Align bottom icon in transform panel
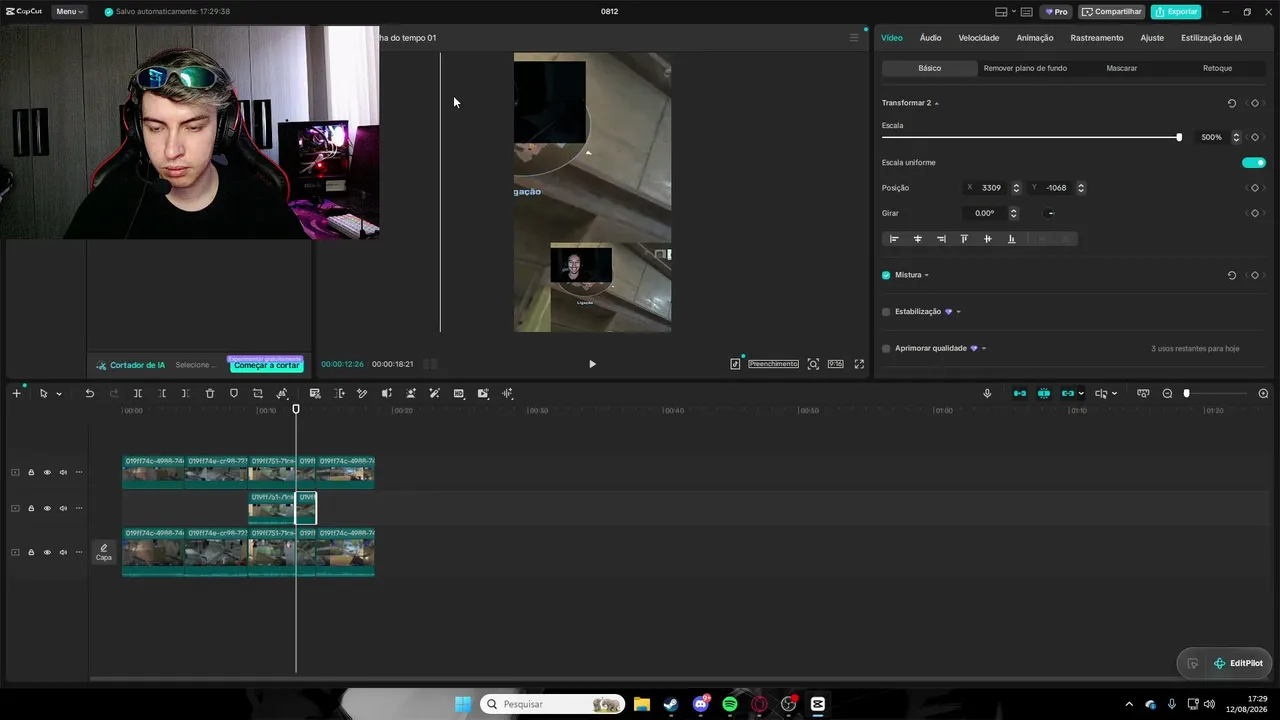Viewport: 1280px width, 720px height. point(1011,239)
